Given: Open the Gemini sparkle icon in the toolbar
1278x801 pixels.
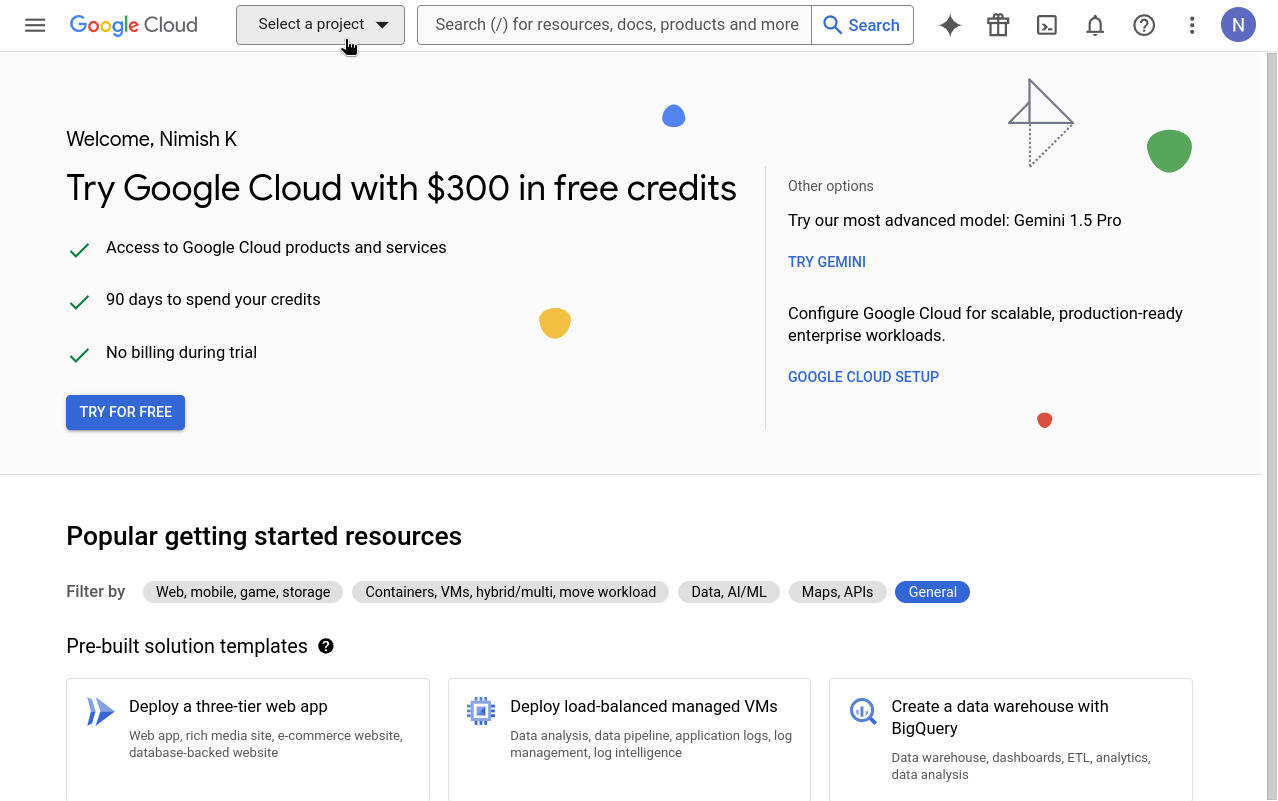Looking at the screenshot, I should 949,25.
